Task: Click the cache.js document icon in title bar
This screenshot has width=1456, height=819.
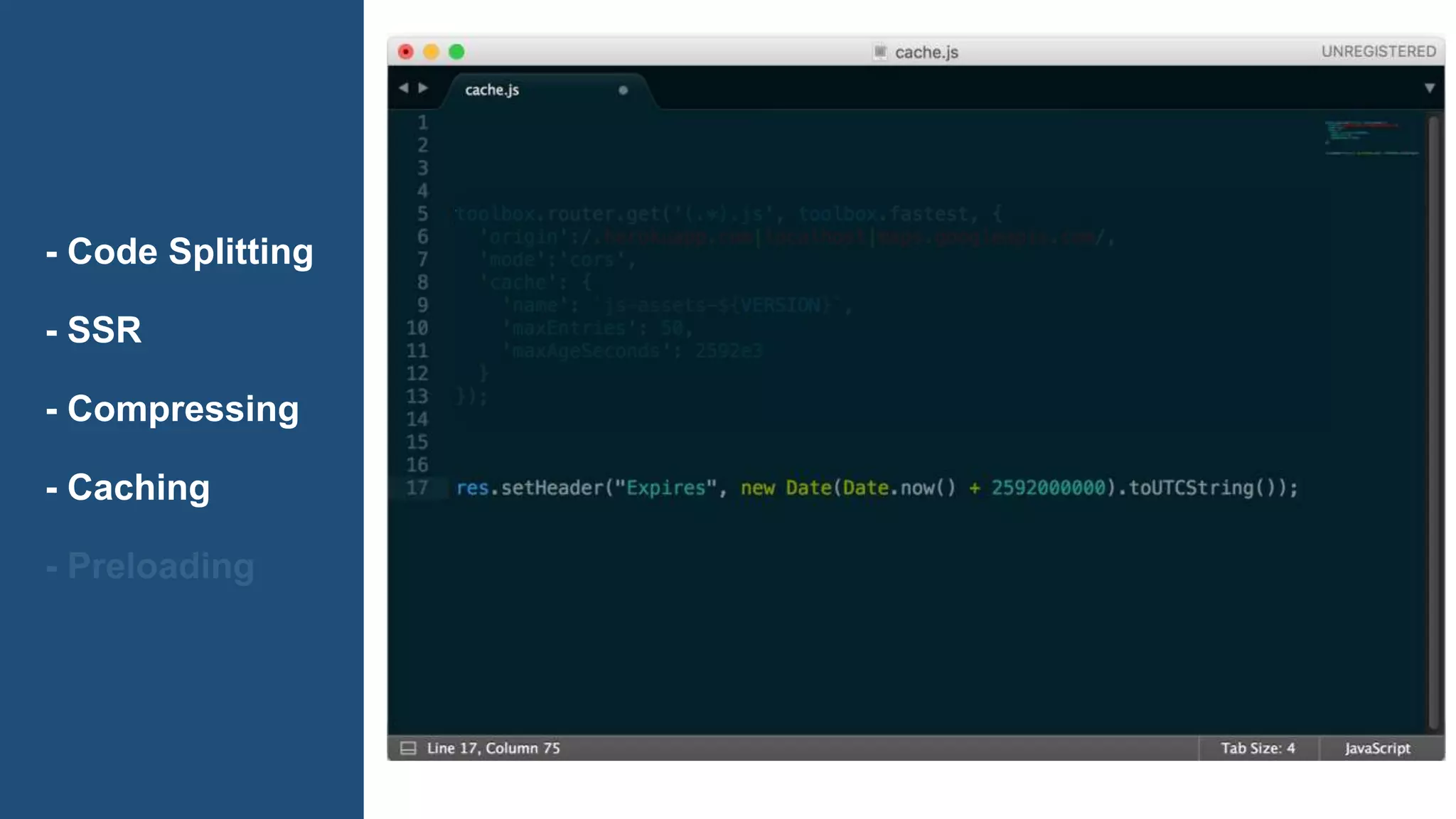Action: coord(880,51)
